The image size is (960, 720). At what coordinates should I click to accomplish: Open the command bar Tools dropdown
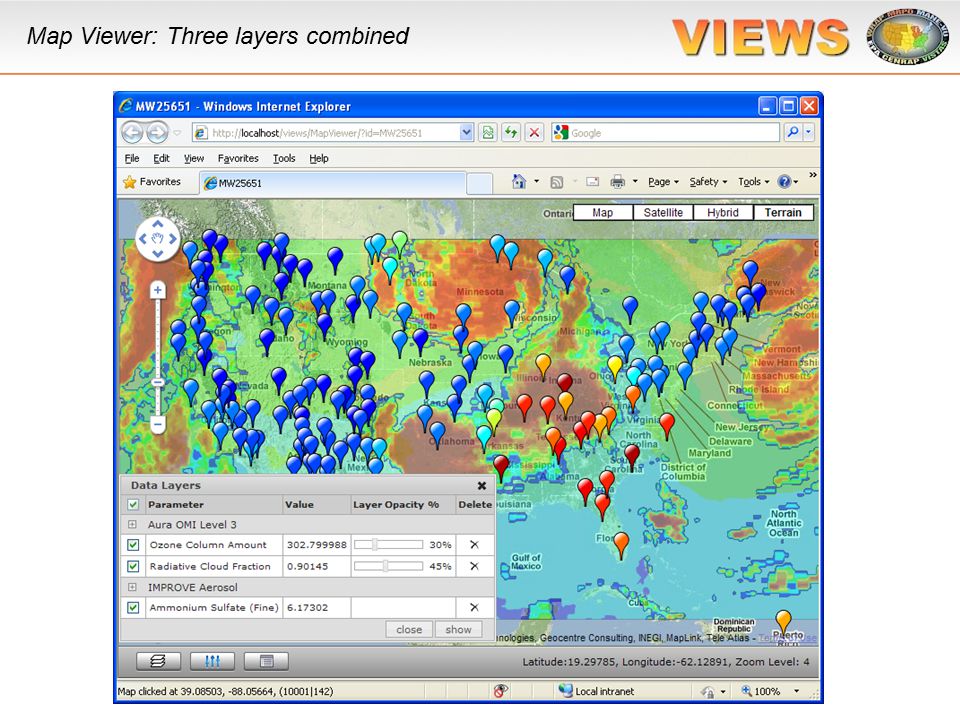753,182
